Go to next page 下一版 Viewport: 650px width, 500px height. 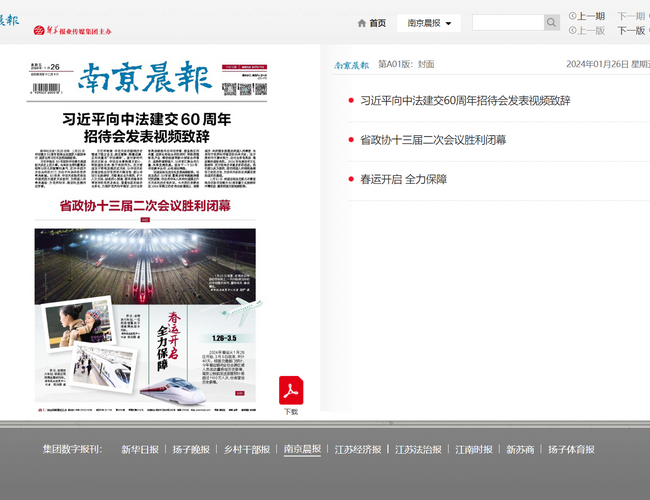[x=630, y=31]
